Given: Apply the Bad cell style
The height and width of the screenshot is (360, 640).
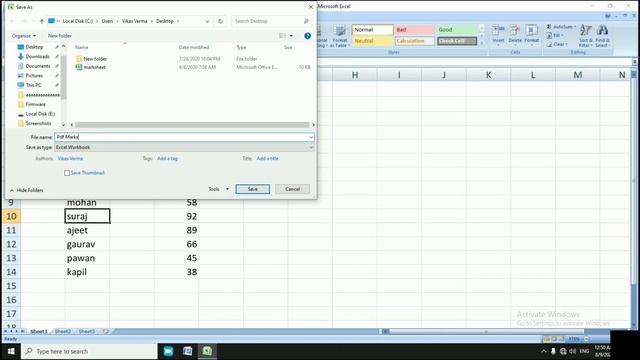Looking at the screenshot, I should point(414,30).
